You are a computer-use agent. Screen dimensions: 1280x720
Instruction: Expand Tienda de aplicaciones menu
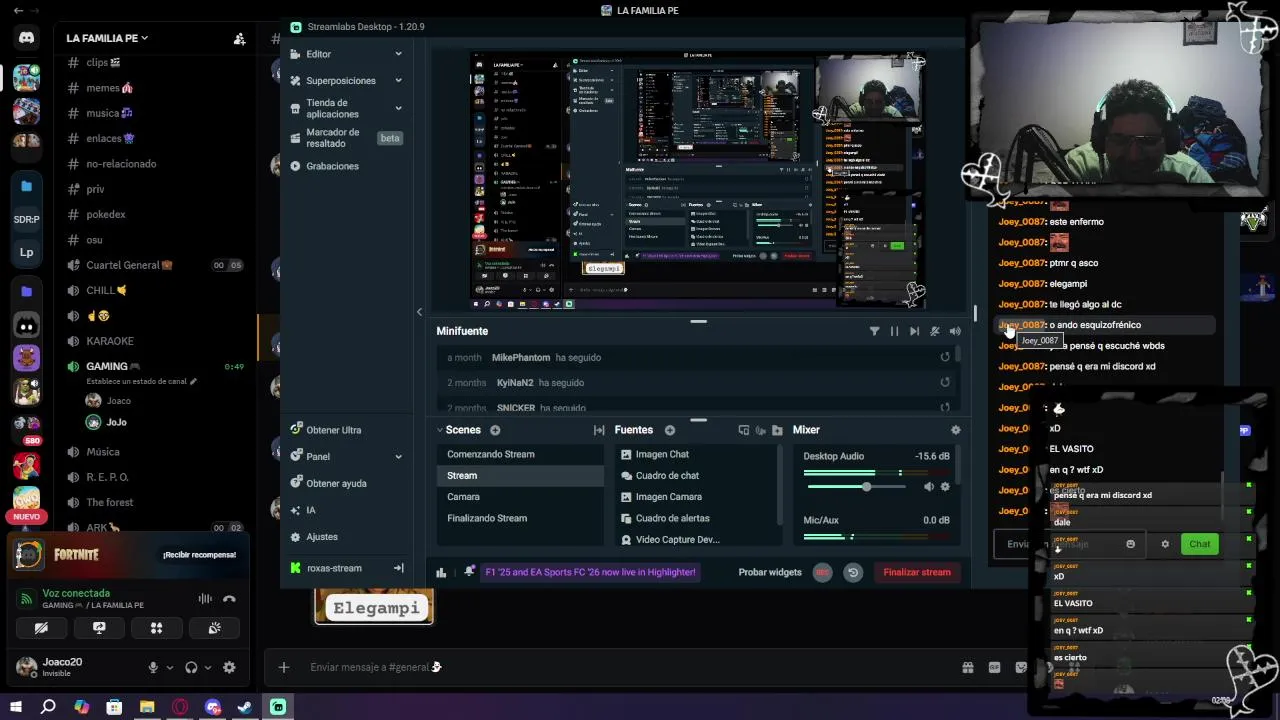[x=346, y=108]
